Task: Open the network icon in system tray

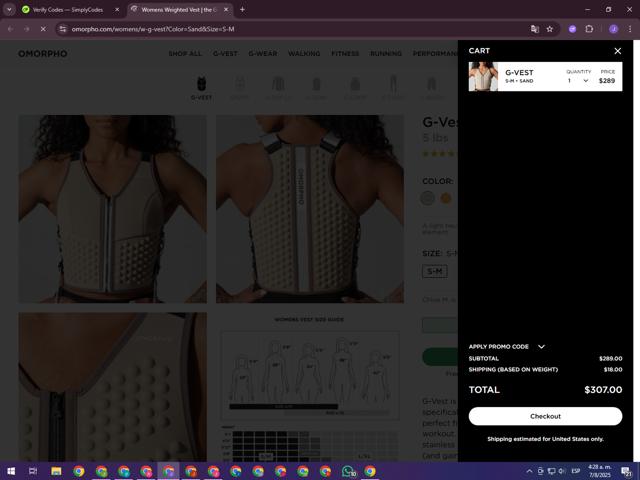Action: point(551,471)
